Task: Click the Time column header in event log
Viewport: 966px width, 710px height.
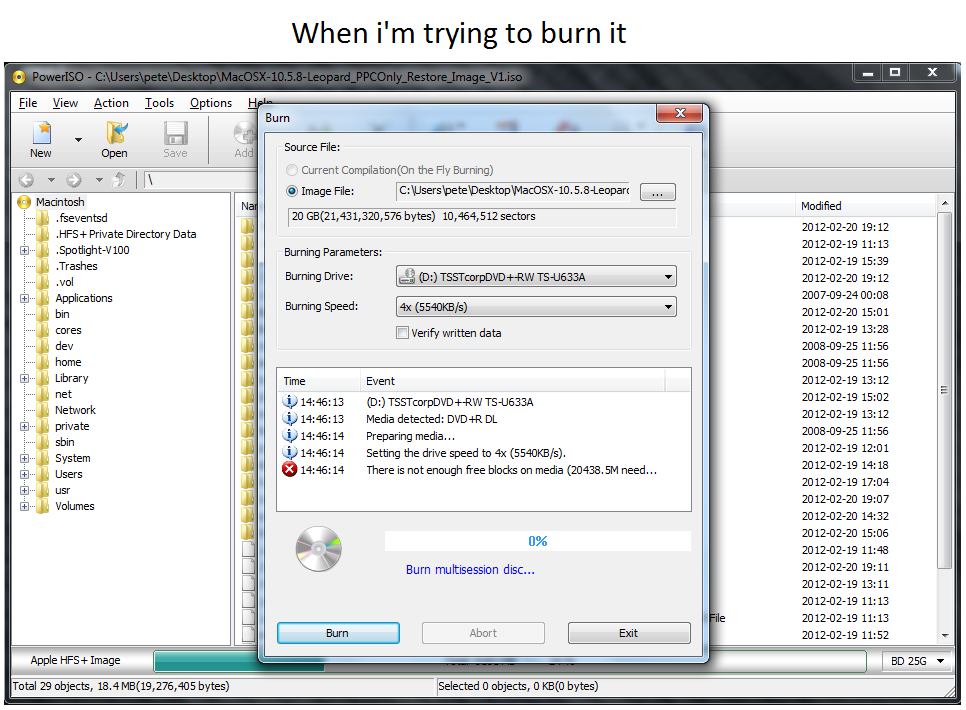Action: (319, 381)
